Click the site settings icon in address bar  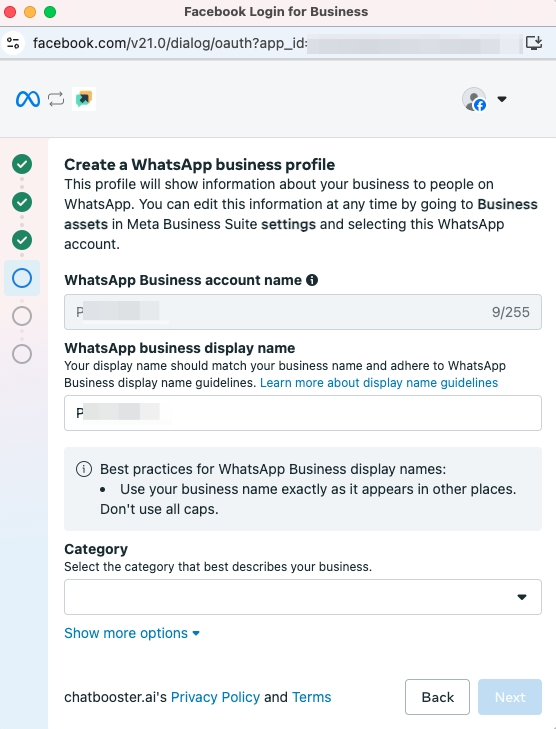pos(13,43)
